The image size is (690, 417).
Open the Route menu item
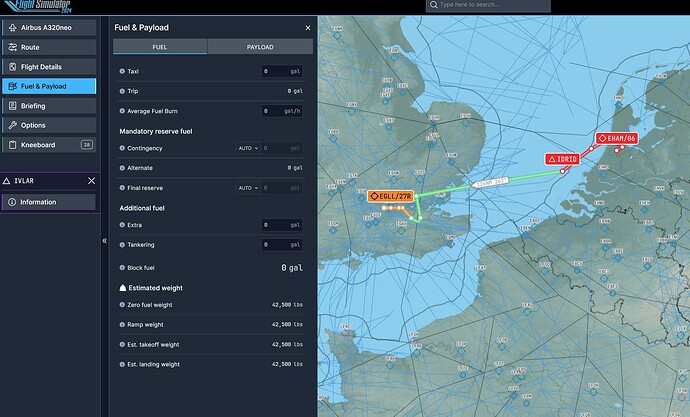pyautogui.click(x=49, y=47)
